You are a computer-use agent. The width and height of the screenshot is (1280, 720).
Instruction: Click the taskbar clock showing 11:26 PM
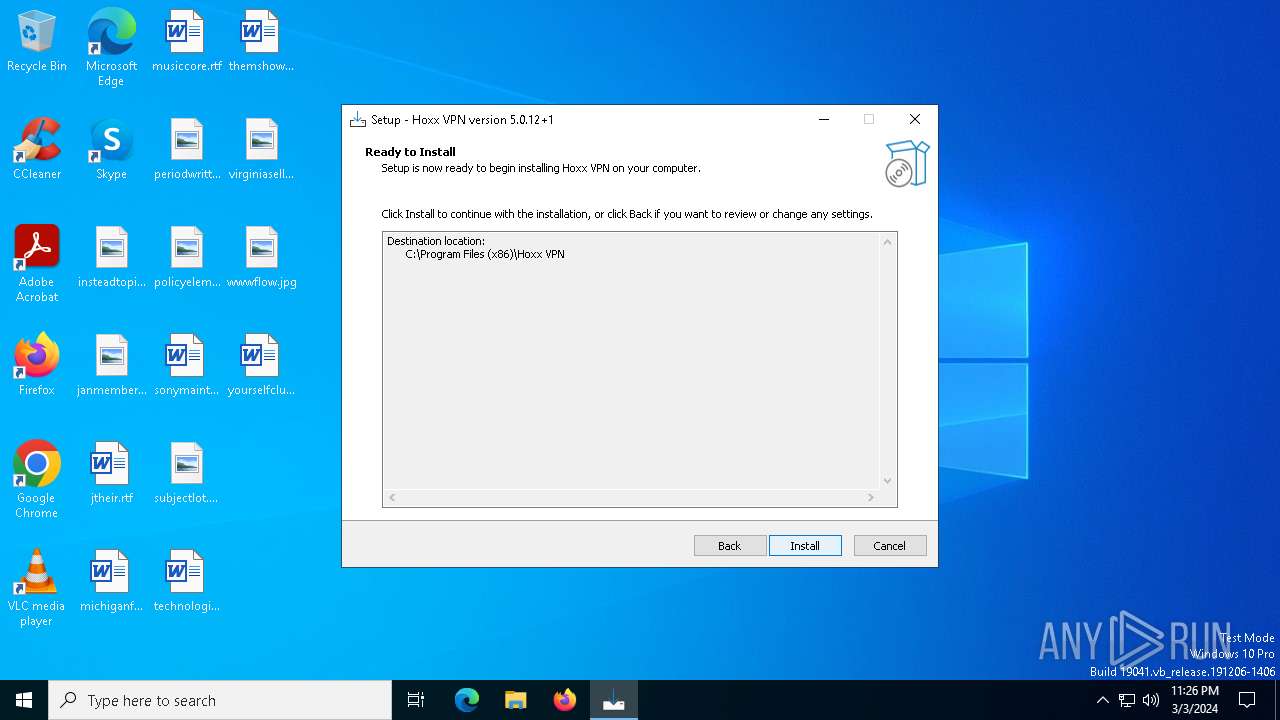[x=1195, y=700]
